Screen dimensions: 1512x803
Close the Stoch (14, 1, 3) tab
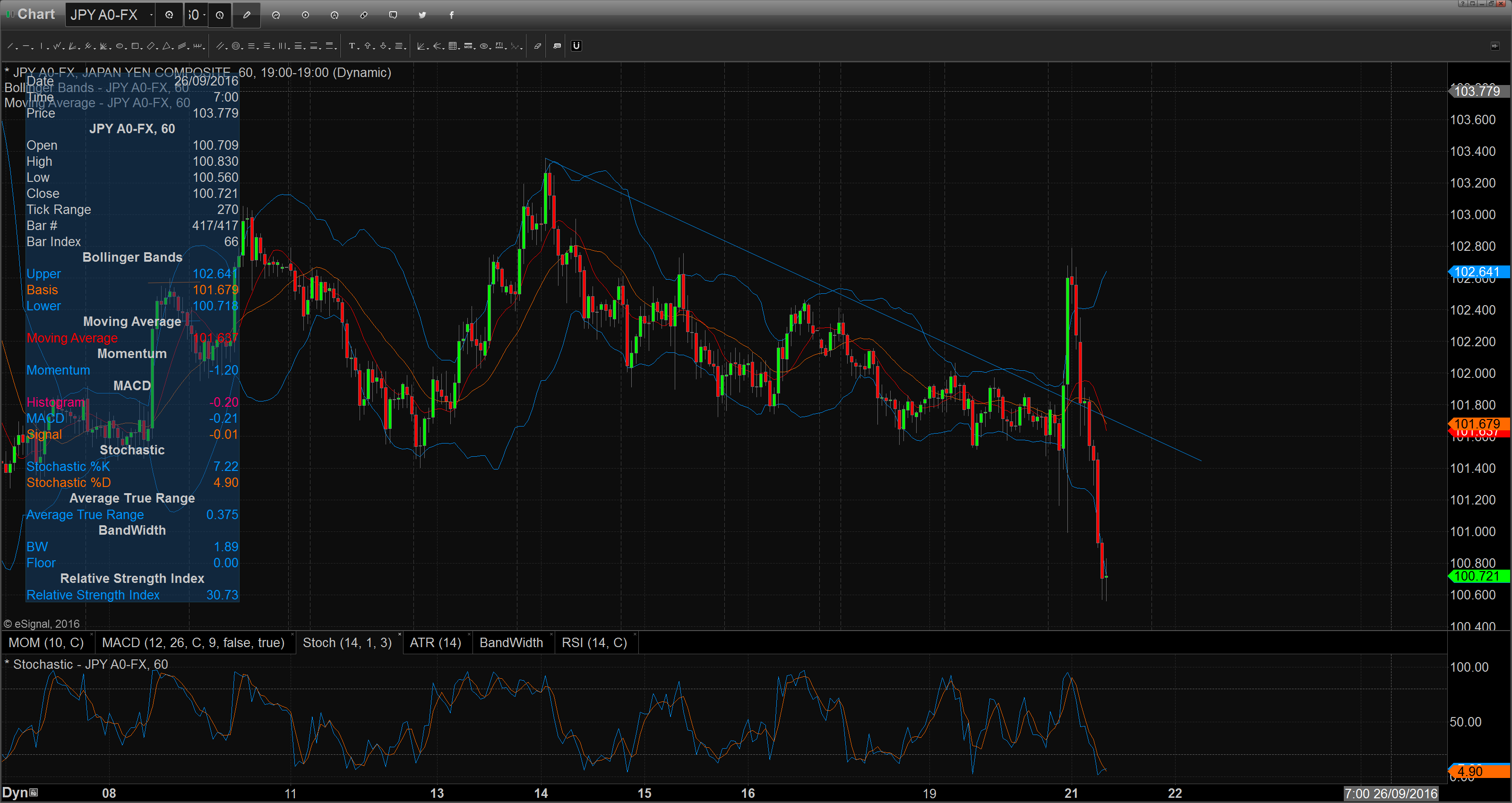point(400,635)
